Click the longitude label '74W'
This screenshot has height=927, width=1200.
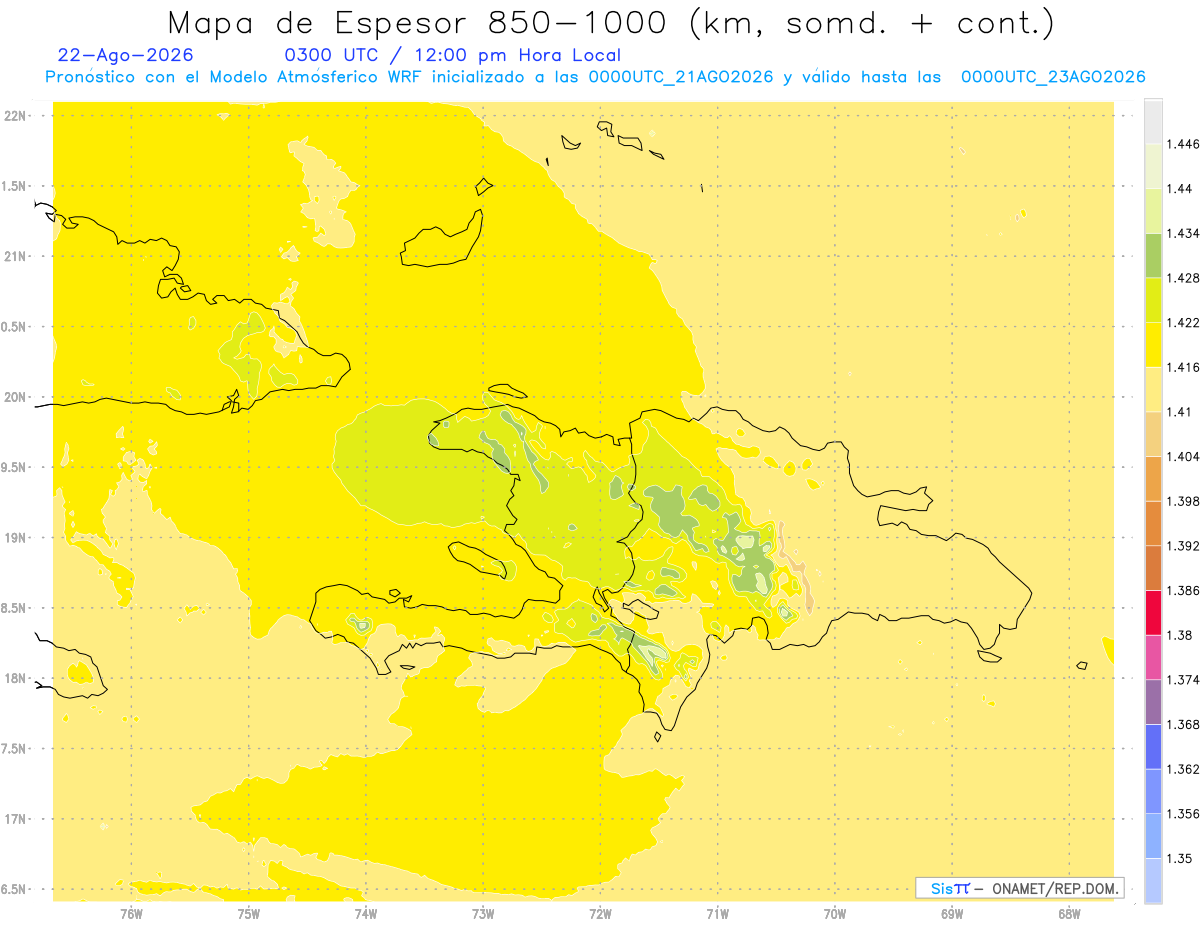(366, 914)
